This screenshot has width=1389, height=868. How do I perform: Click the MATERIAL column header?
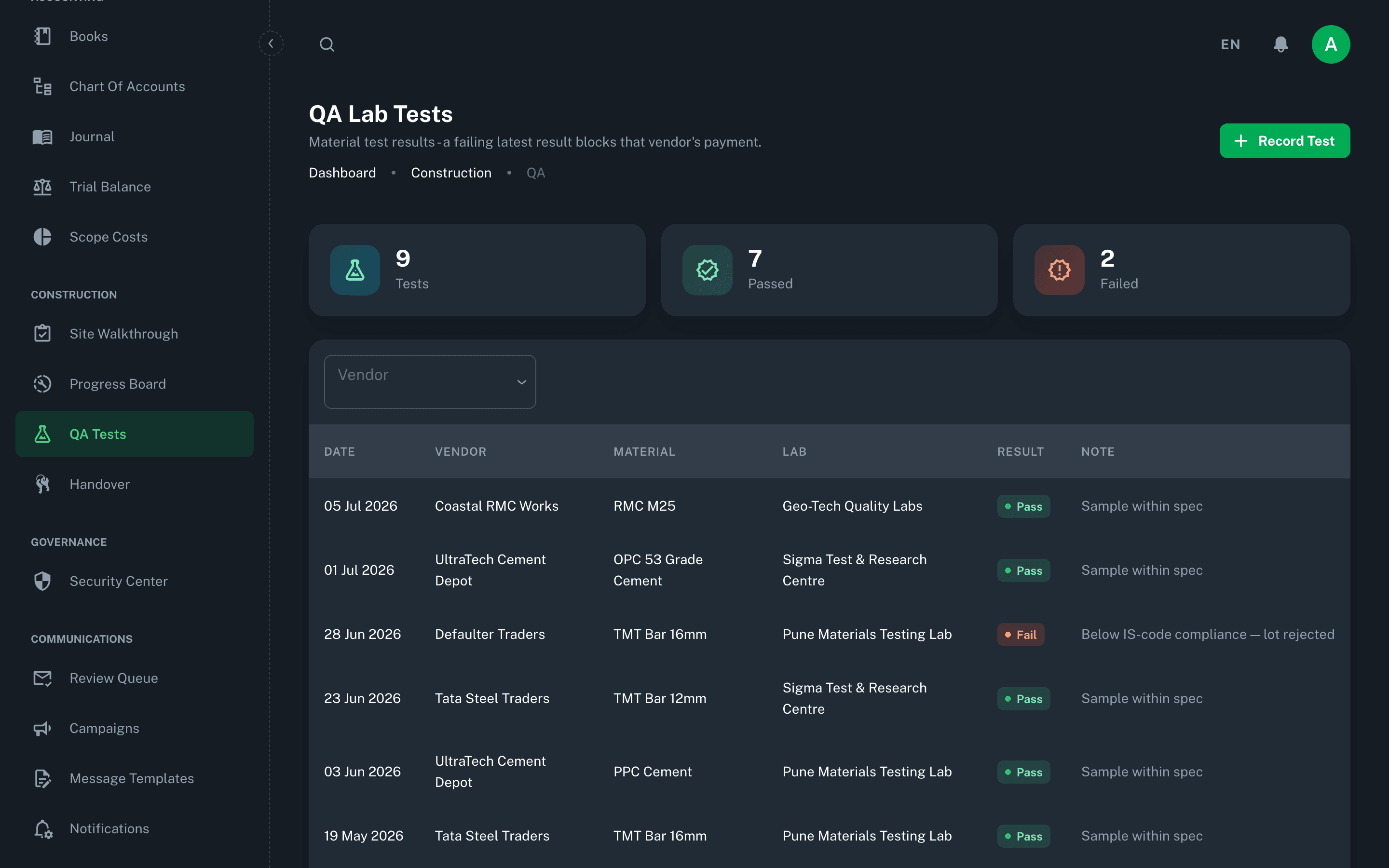644,451
